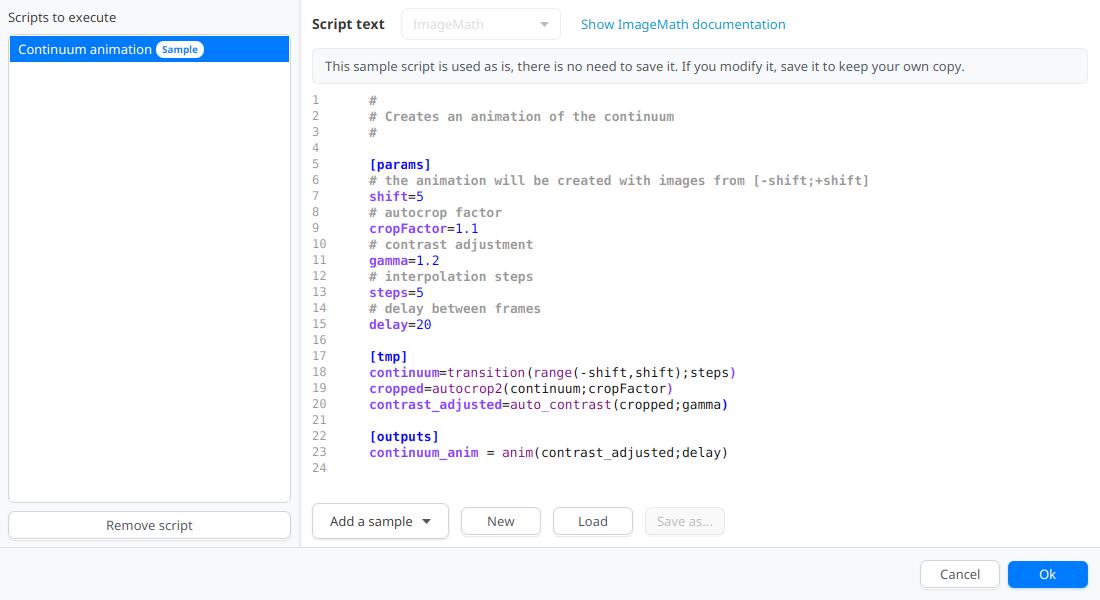Click the [params] section header line
Viewport: 1100px width, 600px height.
click(400, 164)
